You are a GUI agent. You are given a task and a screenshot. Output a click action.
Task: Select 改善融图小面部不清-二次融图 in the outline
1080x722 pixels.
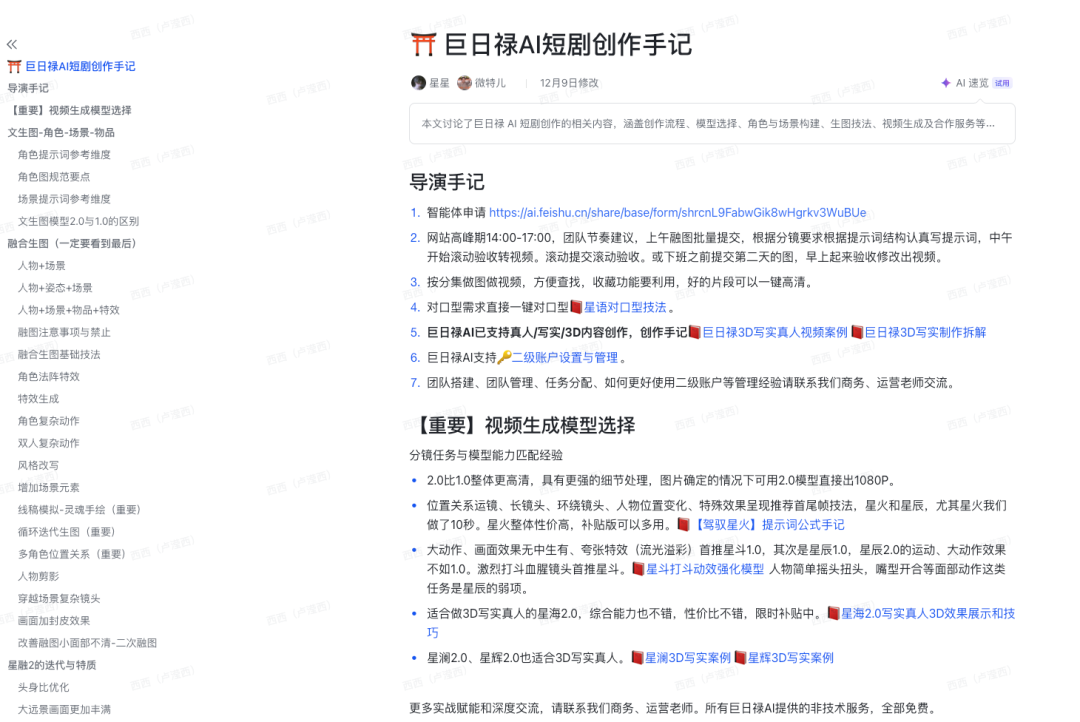coord(87,643)
